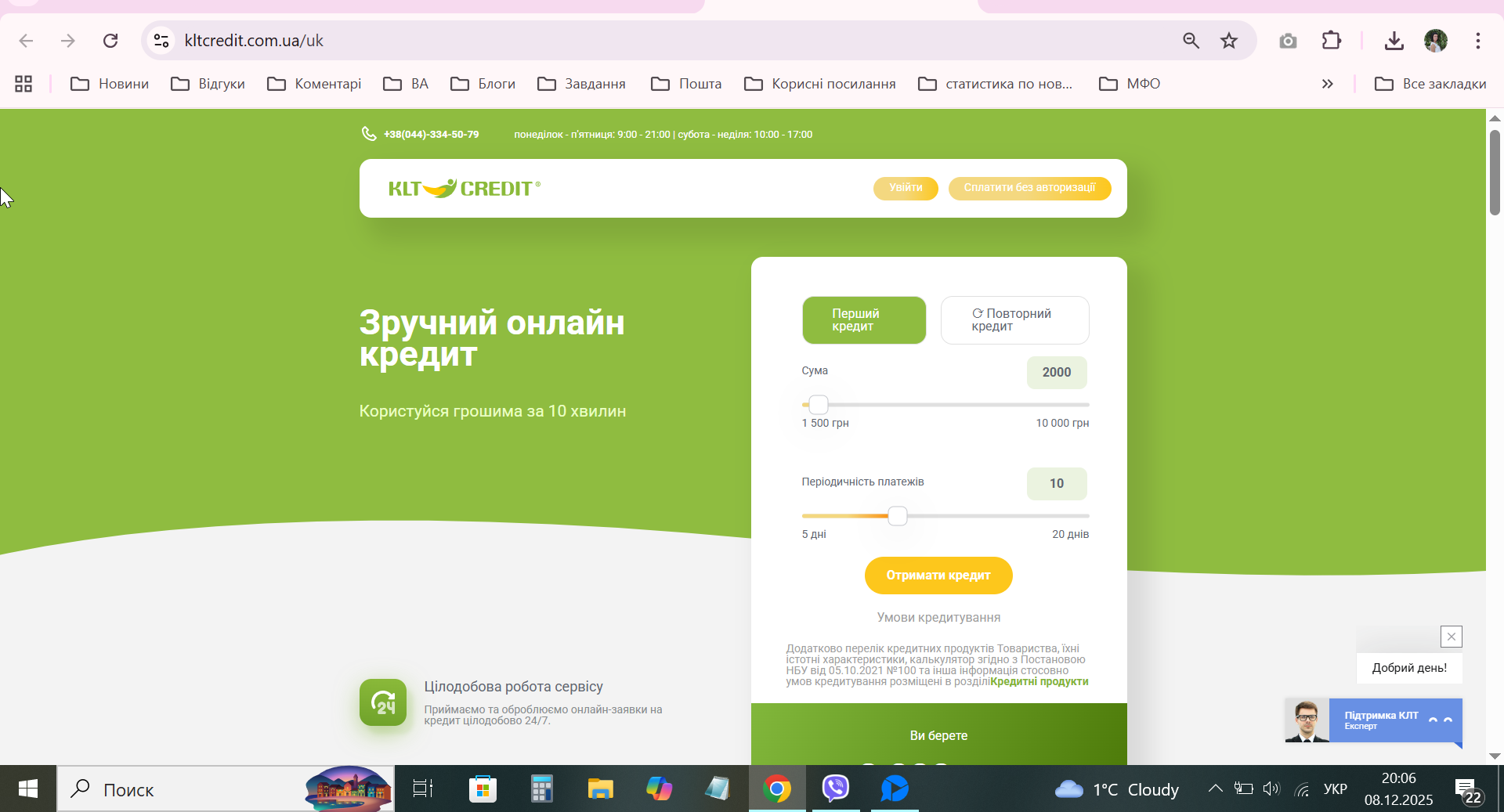Click the phone icon next to the number

point(369,134)
